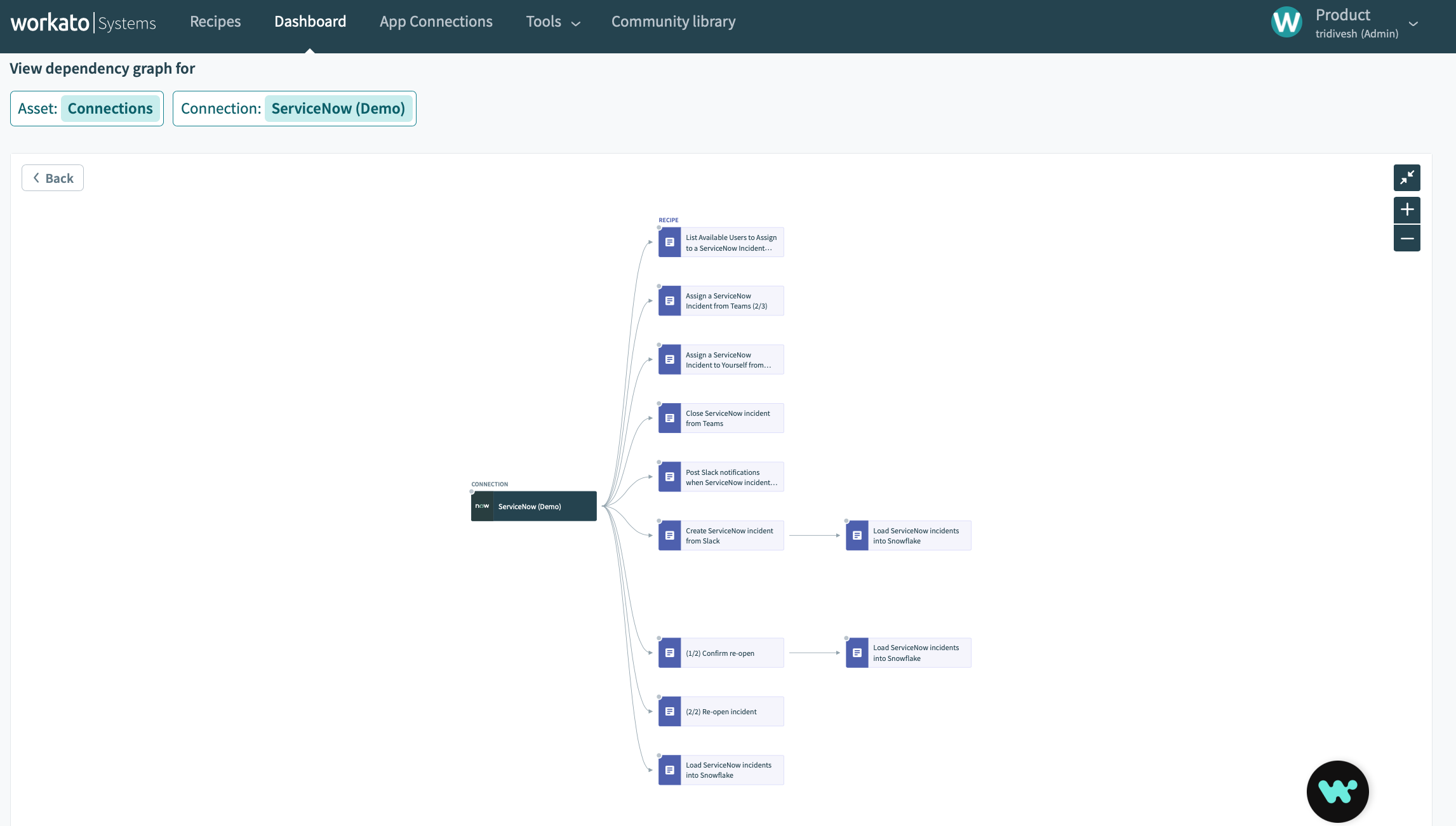1456x826 pixels.
Task: Click the ServiceNow 'now' logo icon
Action: tap(482, 506)
